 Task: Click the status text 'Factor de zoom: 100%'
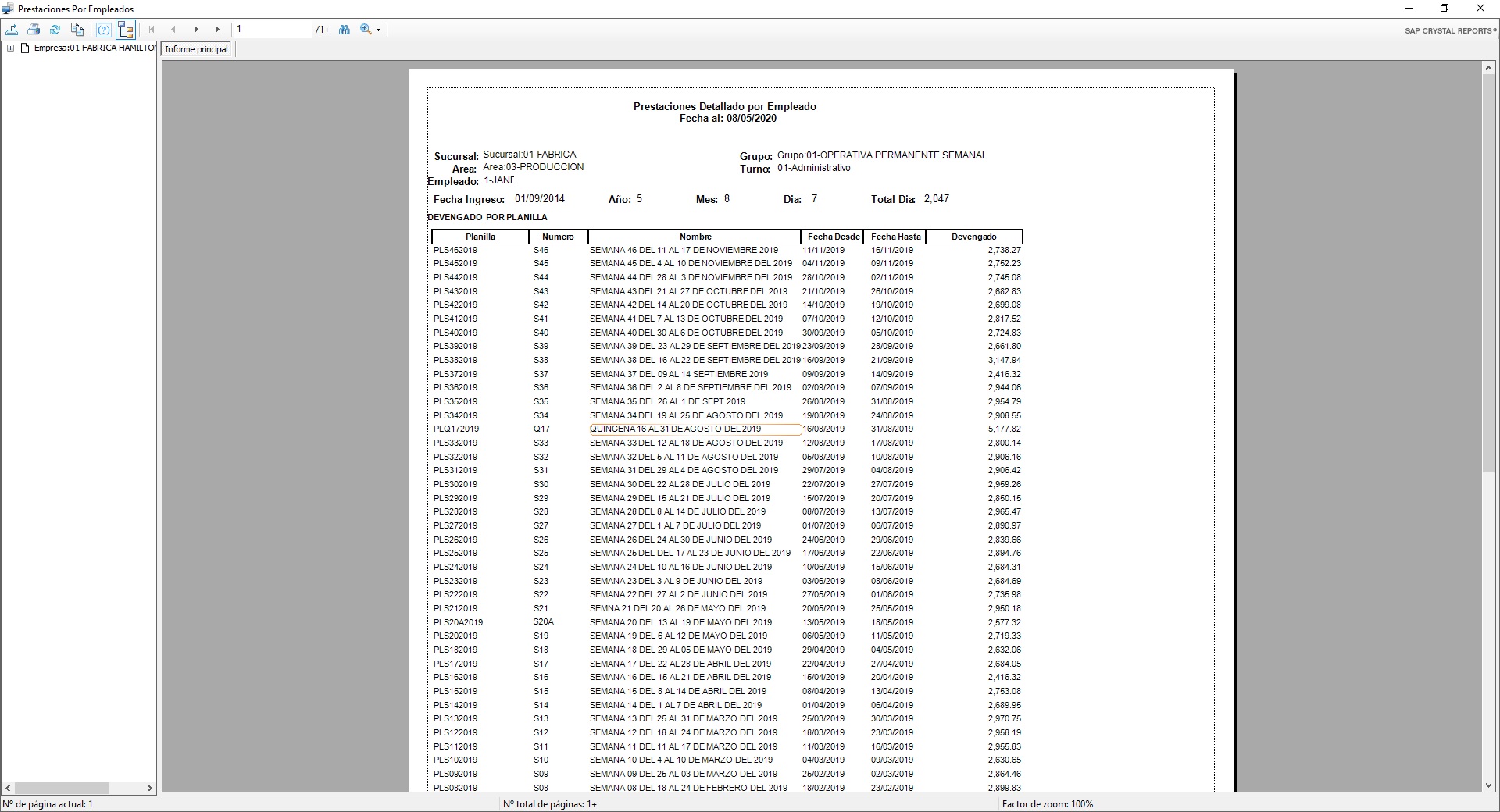pyautogui.click(x=1048, y=804)
